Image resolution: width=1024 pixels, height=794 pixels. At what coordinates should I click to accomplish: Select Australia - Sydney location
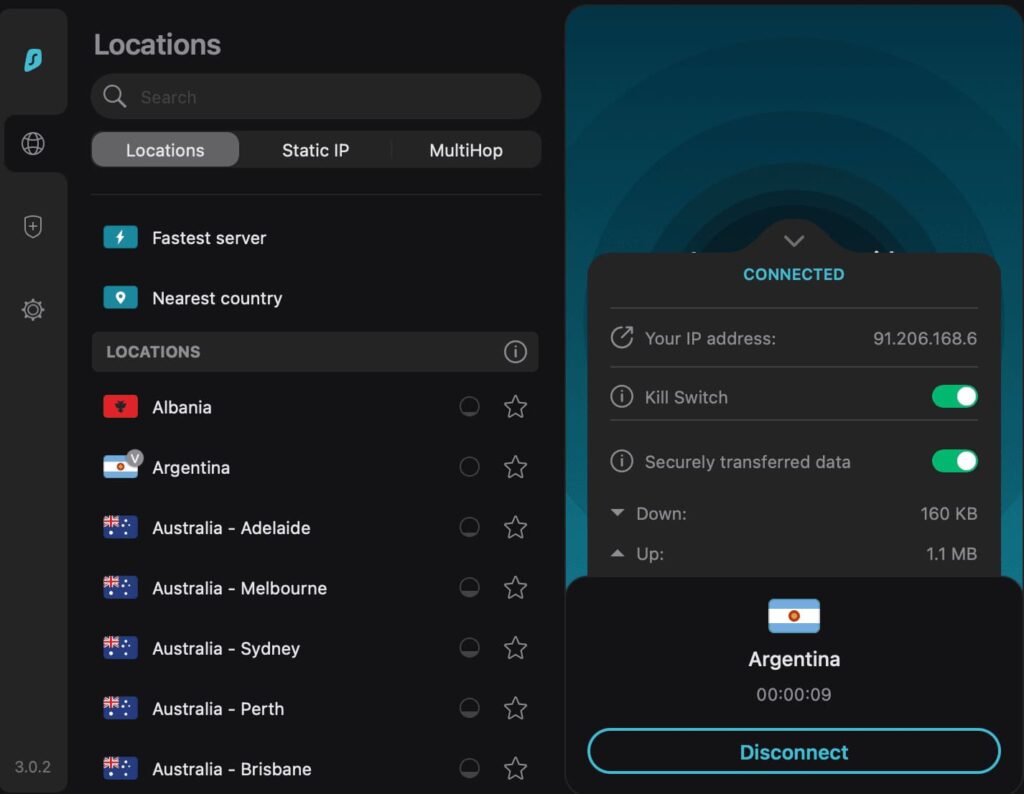(315, 648)
